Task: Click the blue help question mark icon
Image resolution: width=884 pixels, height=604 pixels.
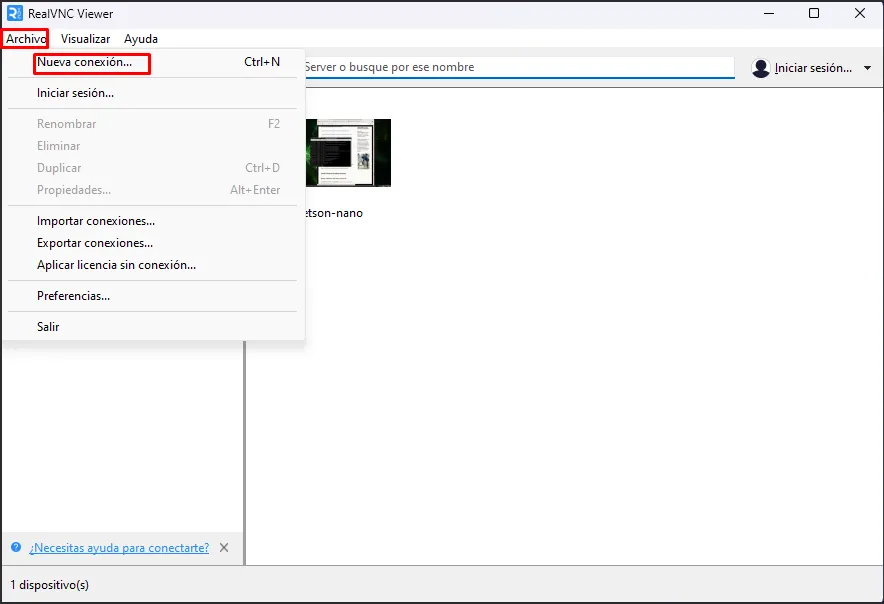Action: coord(16,548)
